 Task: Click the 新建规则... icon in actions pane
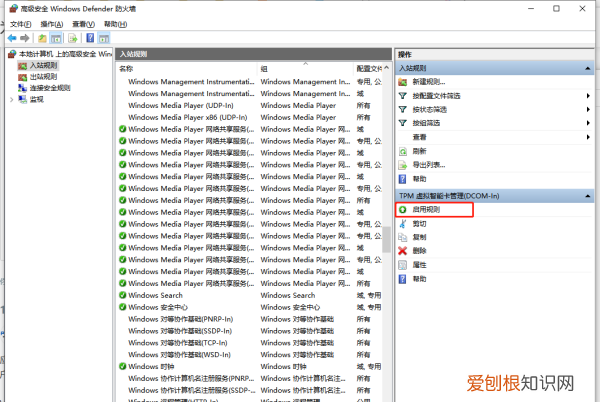403,82
